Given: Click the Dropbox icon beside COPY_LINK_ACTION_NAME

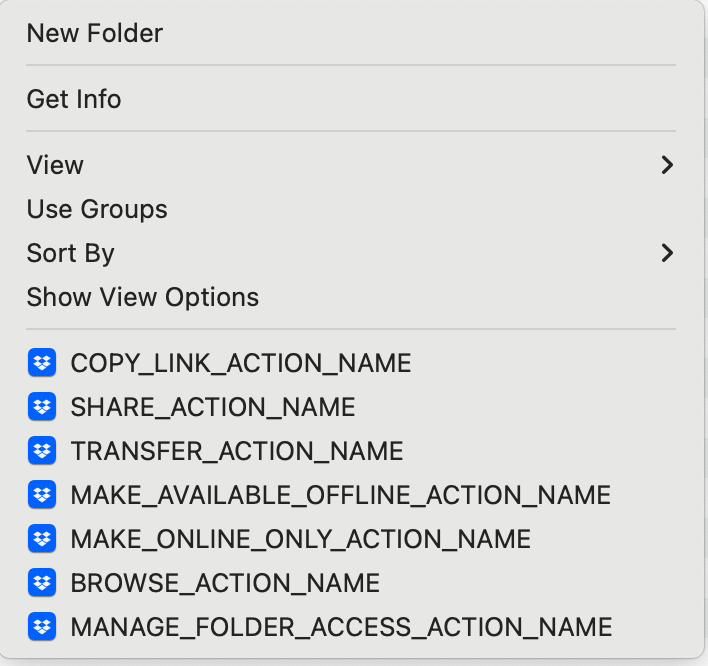Looking at the screenshot, I should point(41,363).
